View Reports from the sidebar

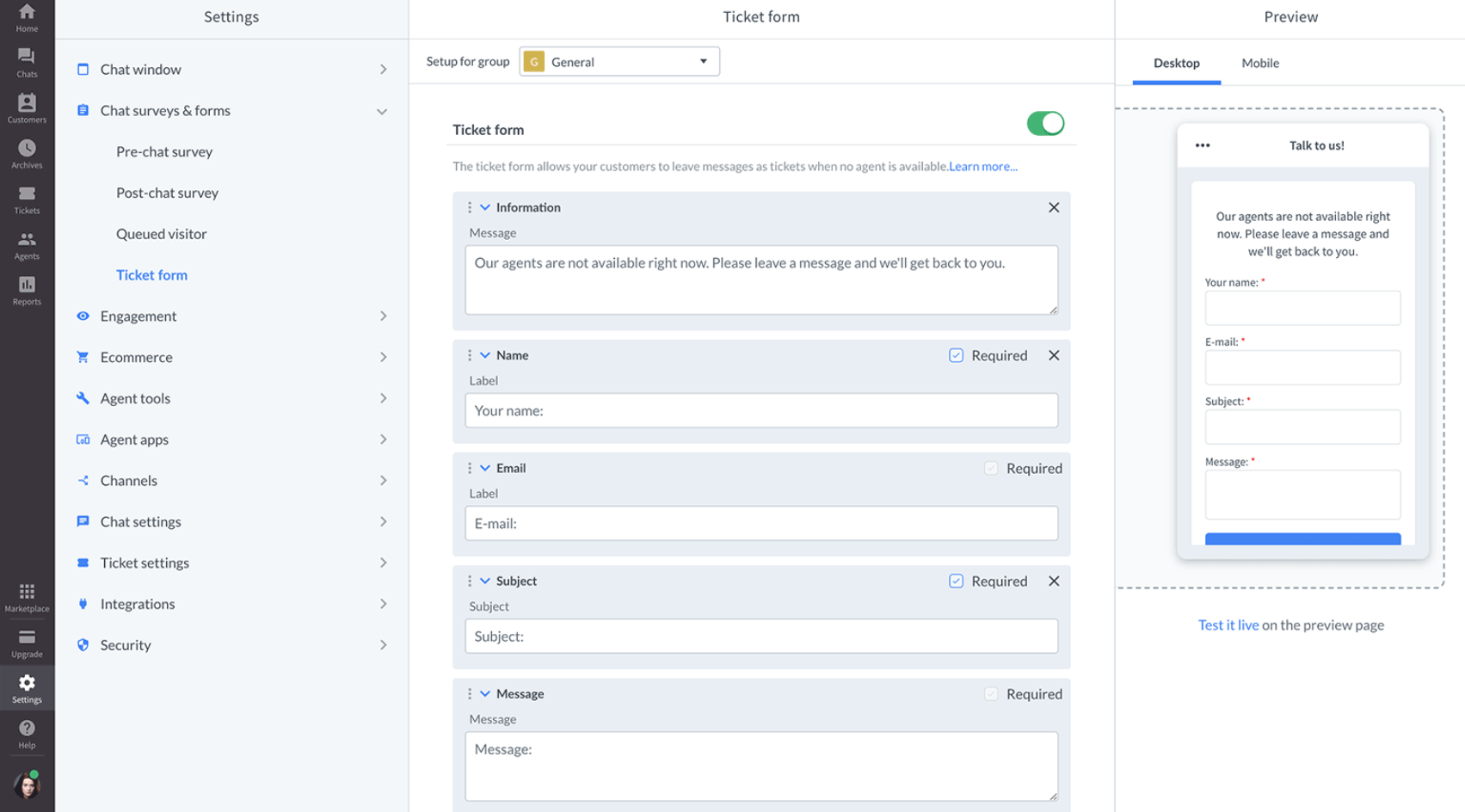click(x=27, y=290)
